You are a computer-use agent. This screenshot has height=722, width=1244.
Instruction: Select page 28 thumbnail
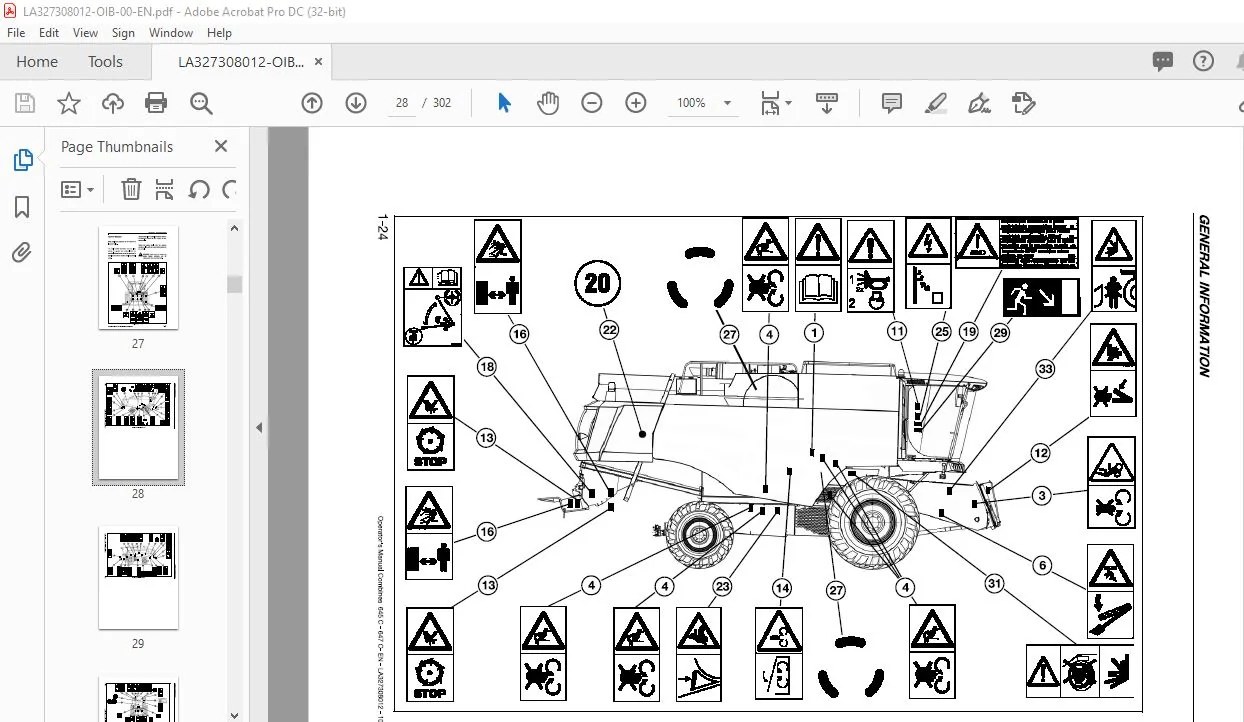138,427
